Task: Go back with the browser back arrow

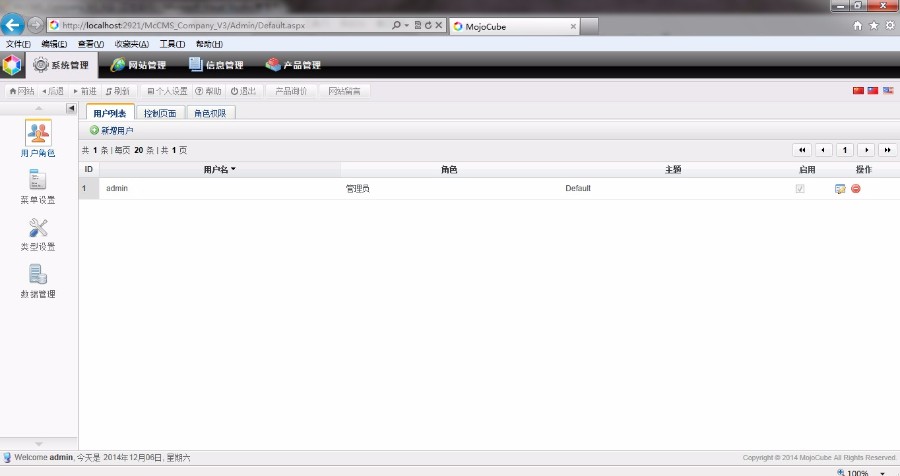Action: (13, 25)
